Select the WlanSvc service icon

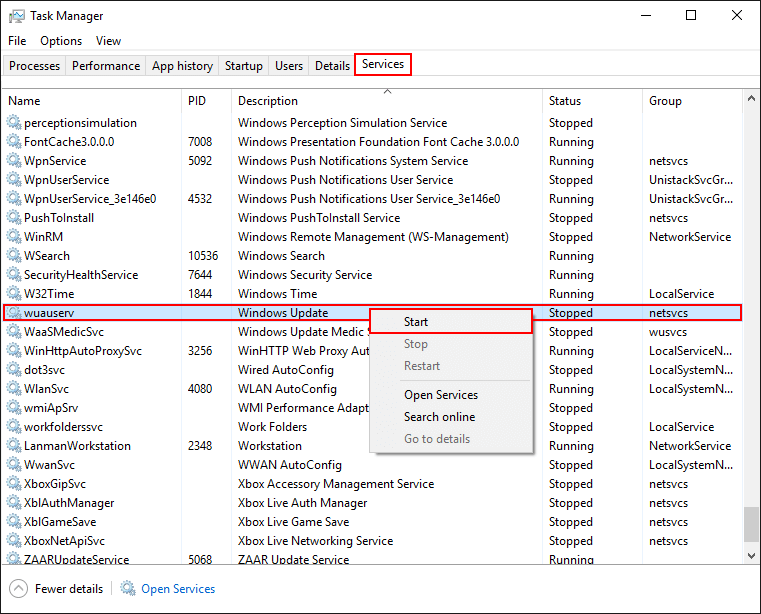(14, 388)
